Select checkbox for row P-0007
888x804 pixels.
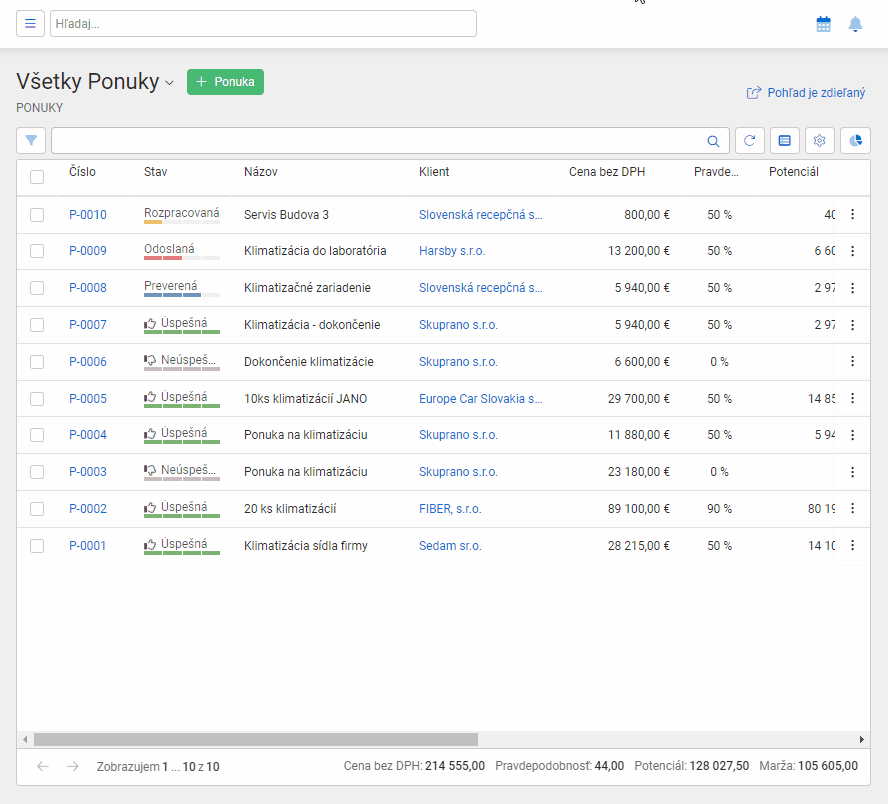pyautogui.click(x=37, y=324)
